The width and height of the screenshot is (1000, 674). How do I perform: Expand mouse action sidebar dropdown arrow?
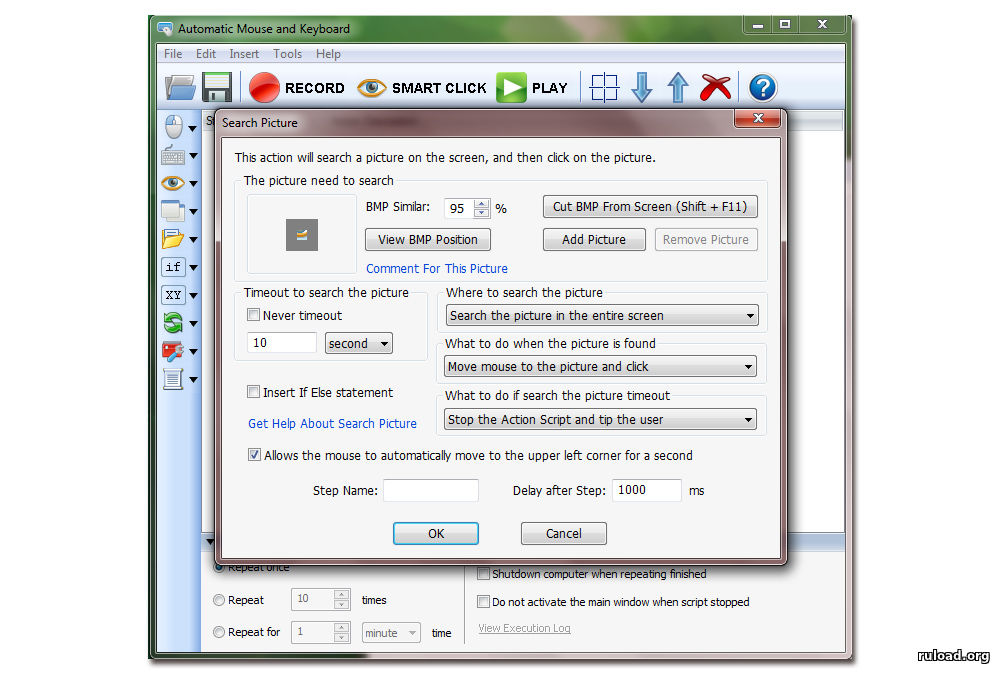pos(193,128)
